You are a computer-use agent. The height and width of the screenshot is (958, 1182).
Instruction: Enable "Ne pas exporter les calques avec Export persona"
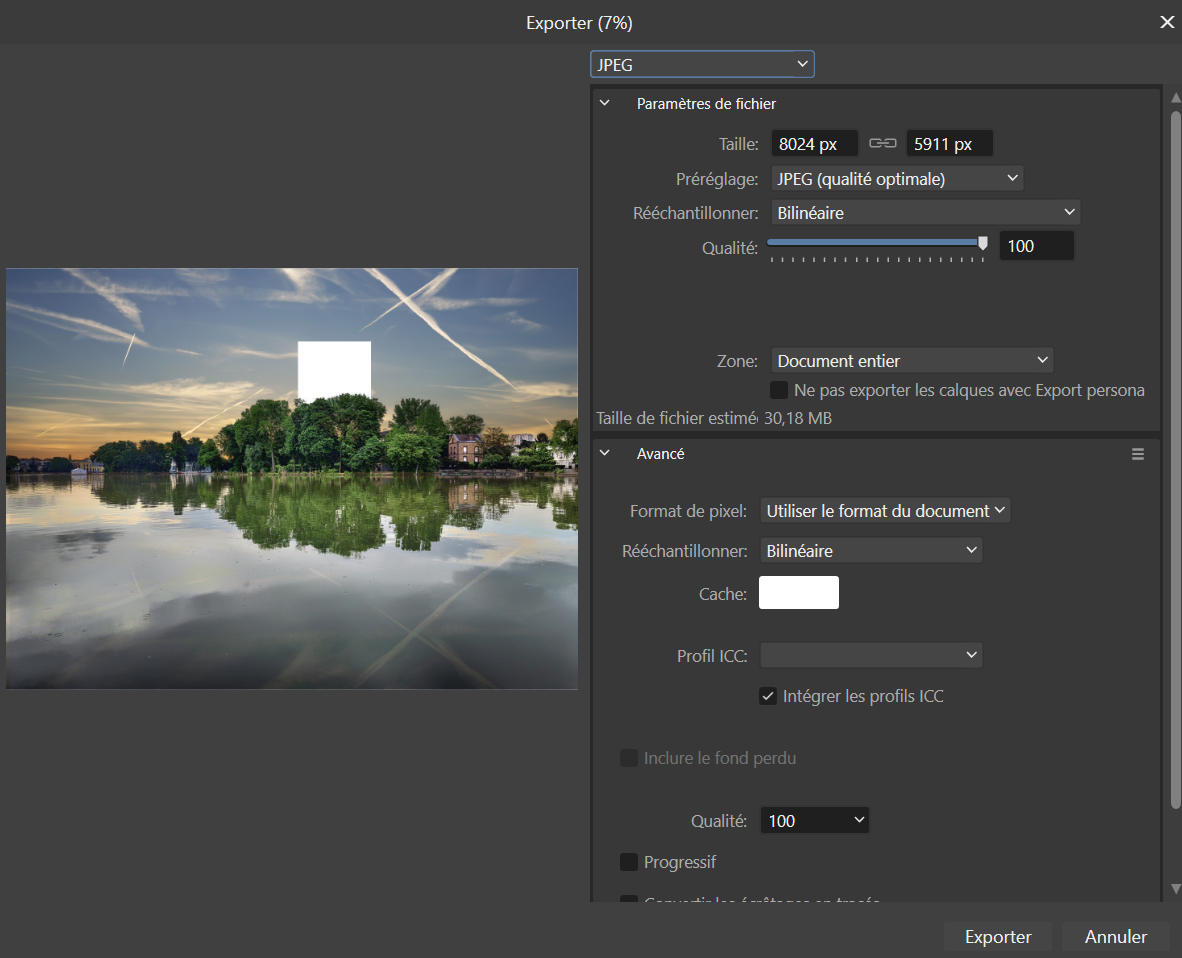coord(777,390)
